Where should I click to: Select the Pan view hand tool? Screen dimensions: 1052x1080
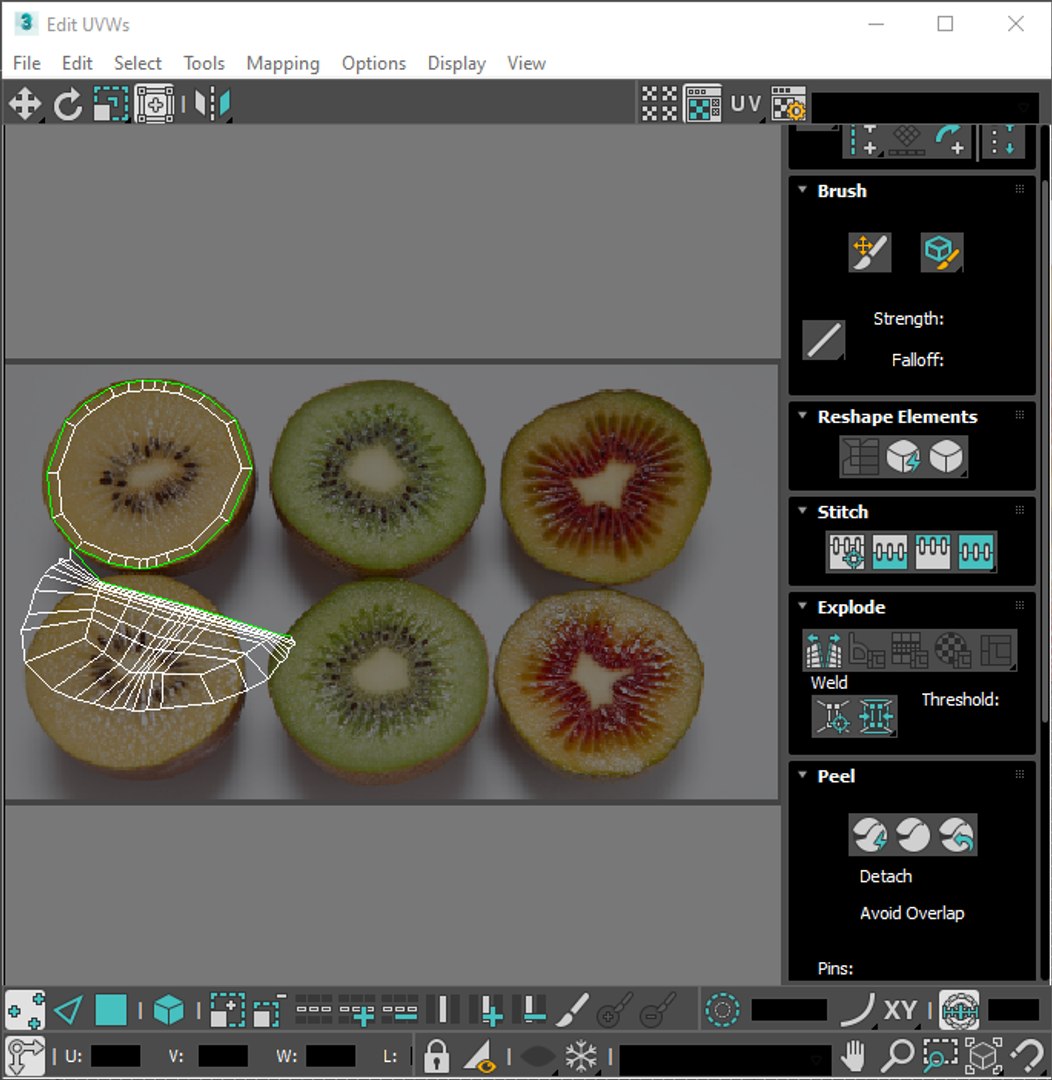pyautogui.click(x=854, y=1055)
